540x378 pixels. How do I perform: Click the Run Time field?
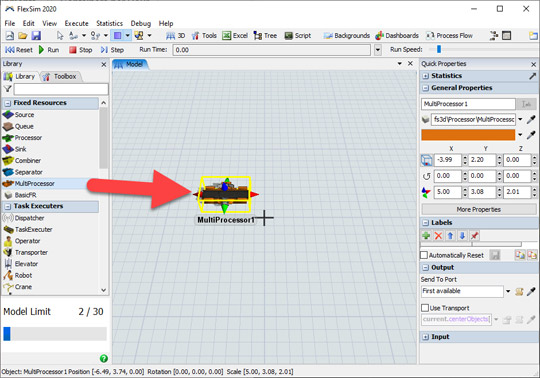coord(272,50)
